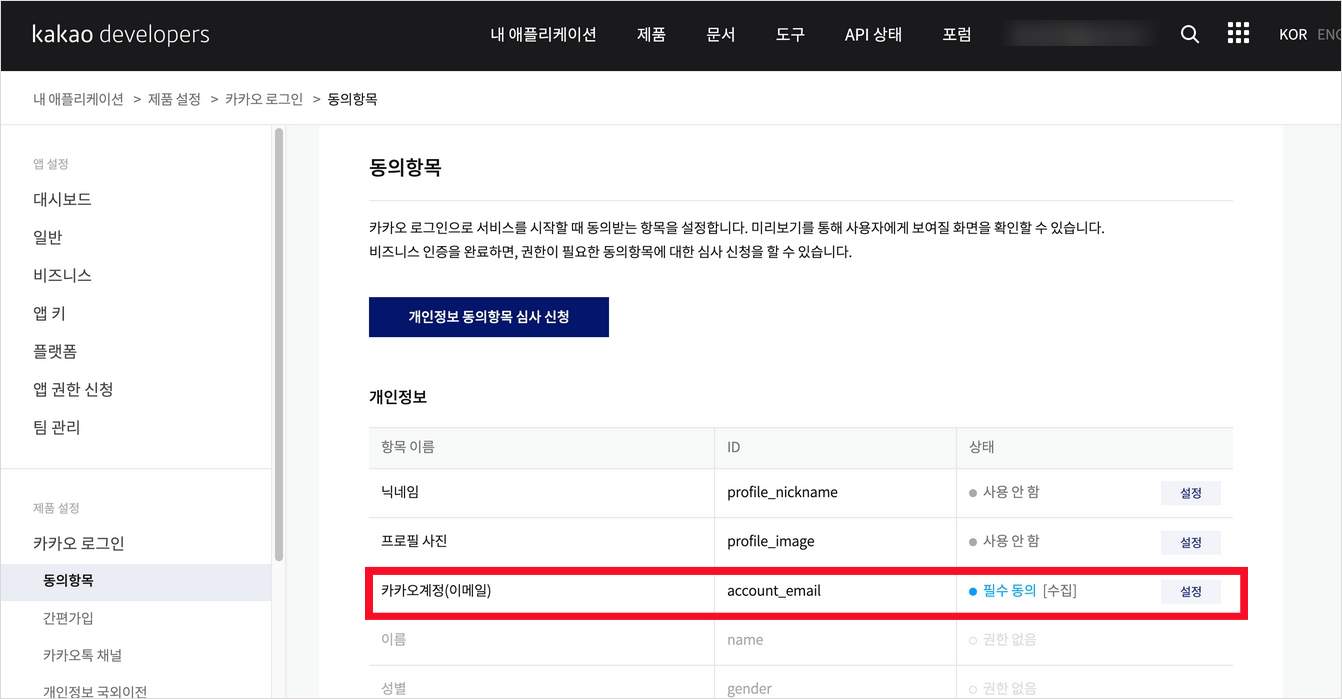This screenshot has height=699, width=1342.
Task: Click the account_email ID cell
Action: click(835, 591)
